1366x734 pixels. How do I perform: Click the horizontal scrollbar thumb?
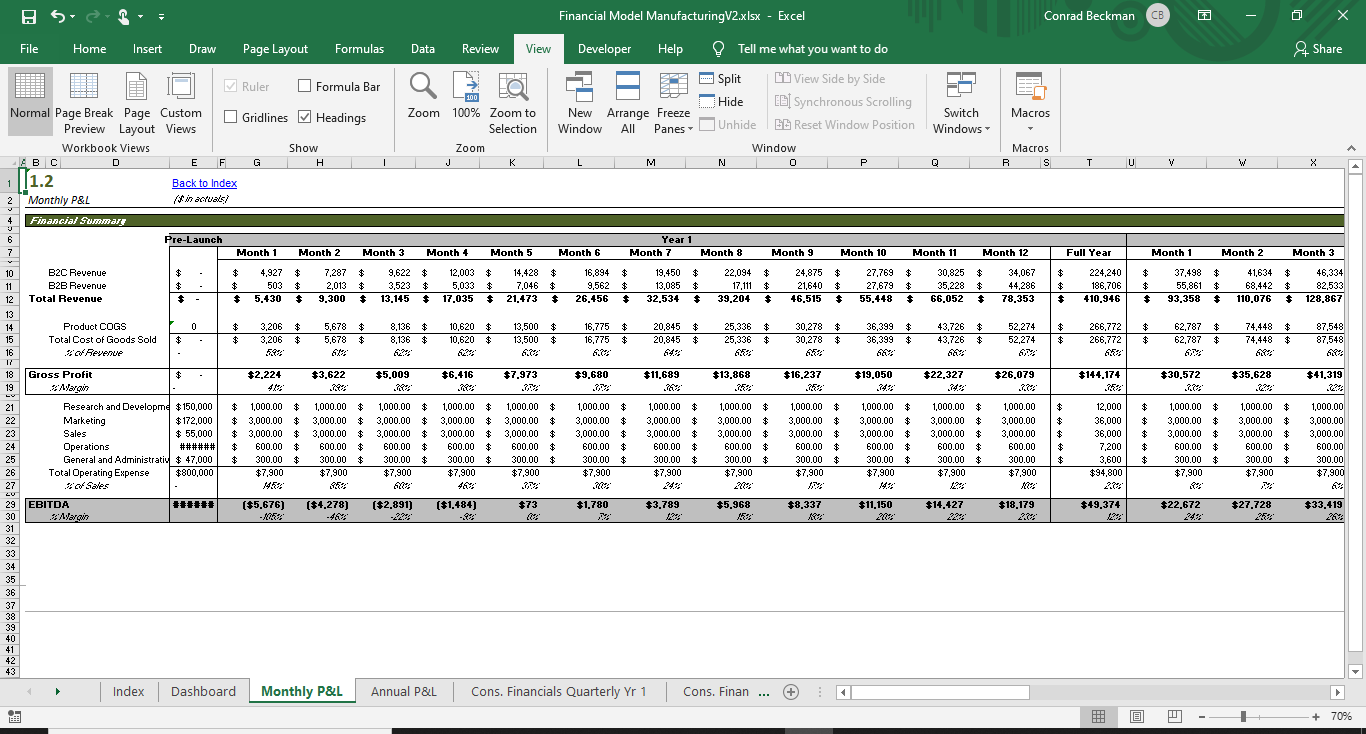(940, 691)
